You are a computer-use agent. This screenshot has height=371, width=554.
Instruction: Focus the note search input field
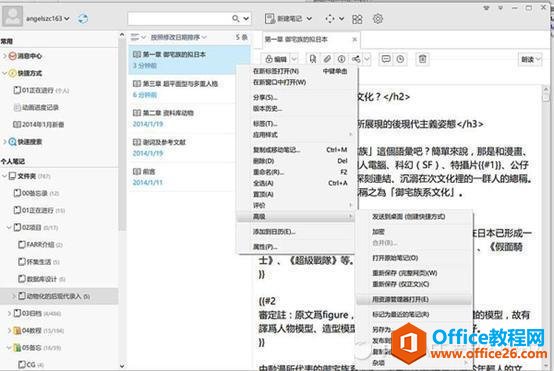tap(179, 18)
